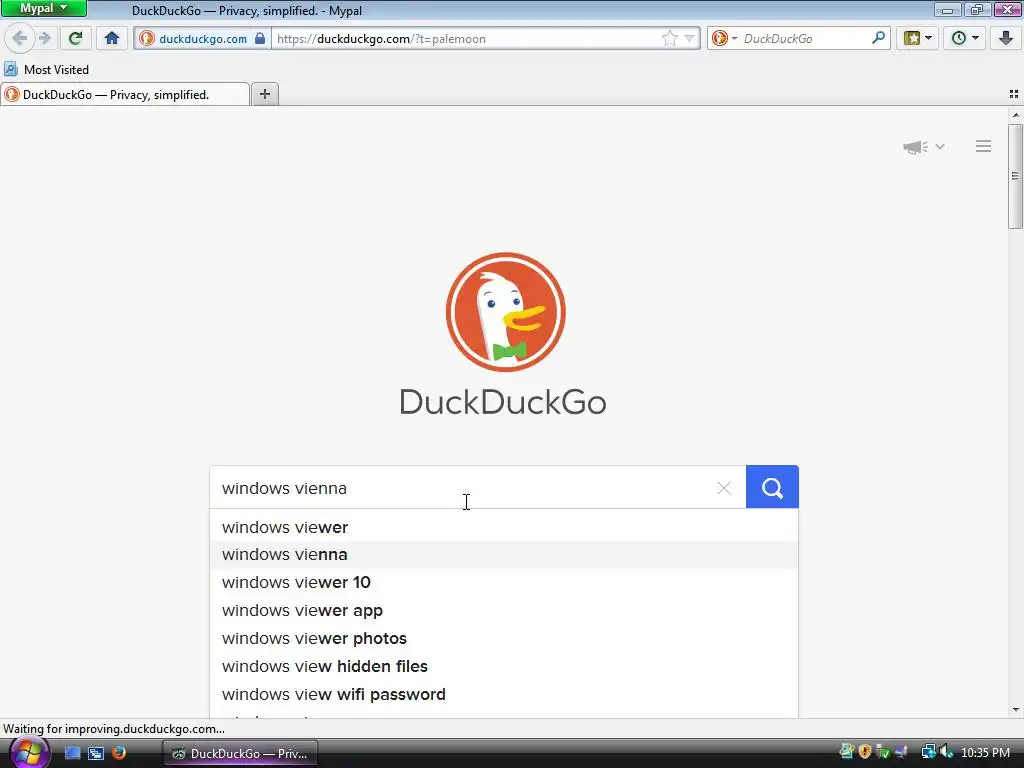Click the megaphone announcement icon

pos(916,147)
